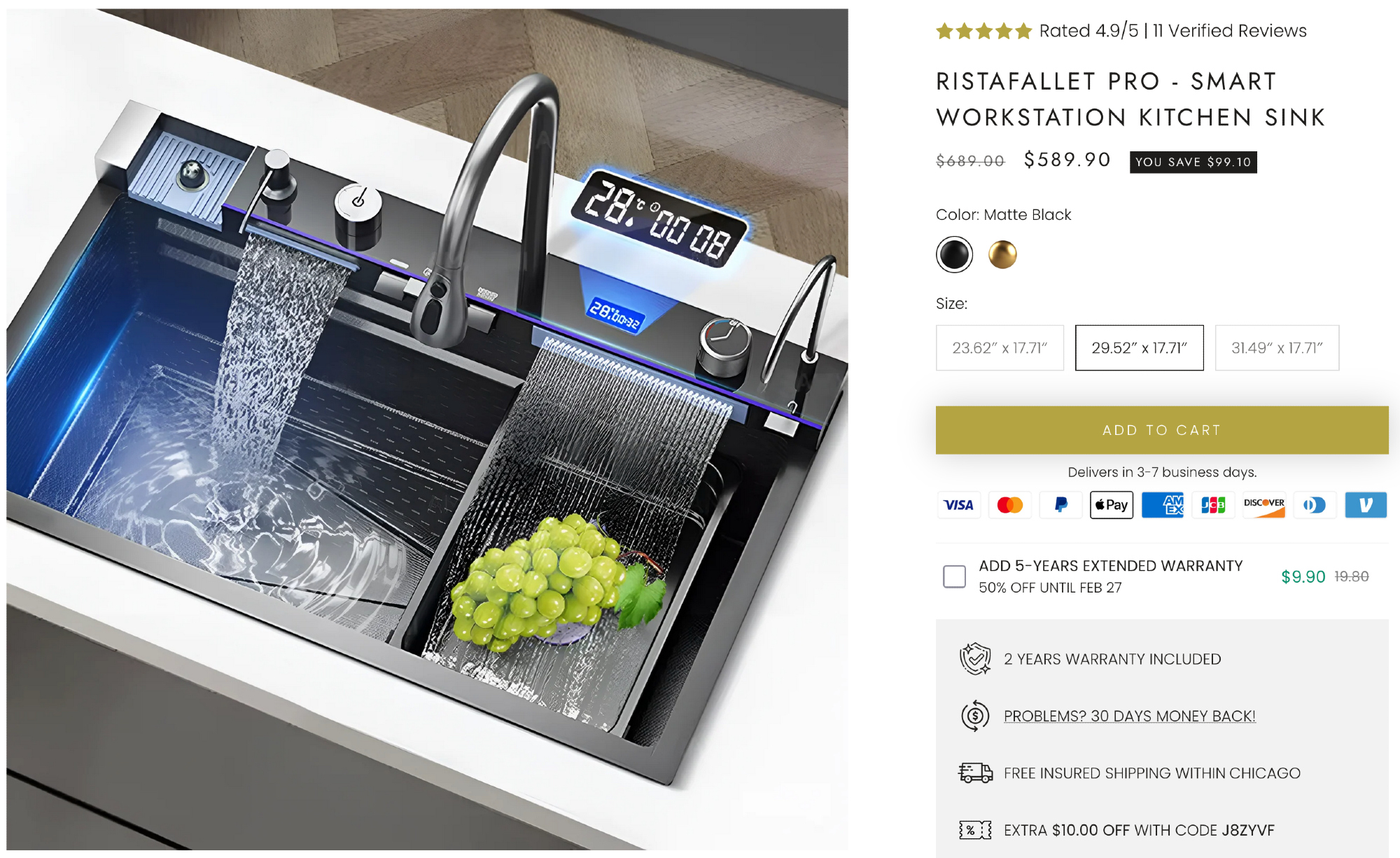The width and height of the screenshot is (1400, 858).
Task: Click the Add to Cart button
Action: pyautogui.click(x=1162, y=430)
